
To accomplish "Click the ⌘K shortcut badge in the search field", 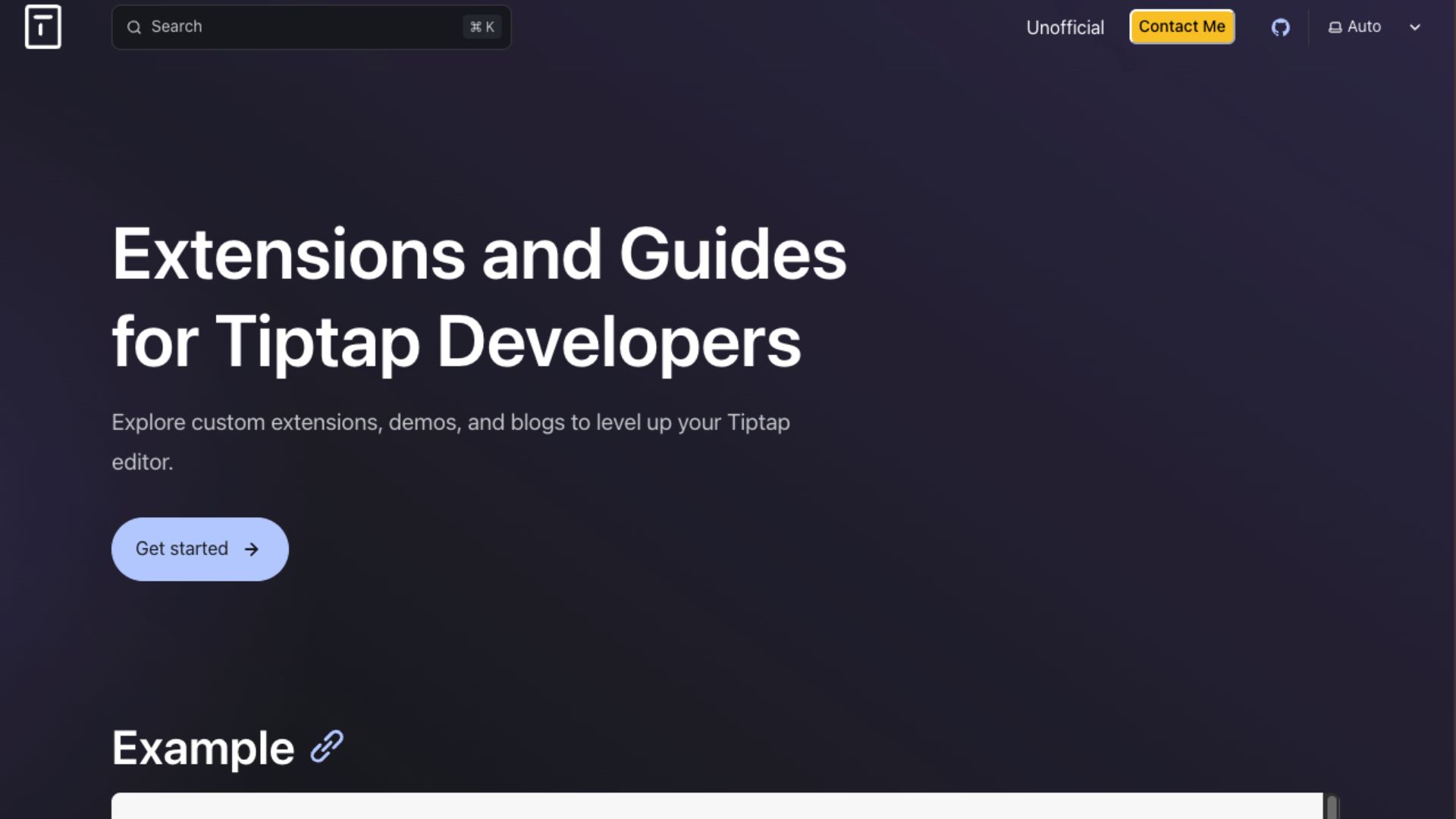I will pos(481,27).
